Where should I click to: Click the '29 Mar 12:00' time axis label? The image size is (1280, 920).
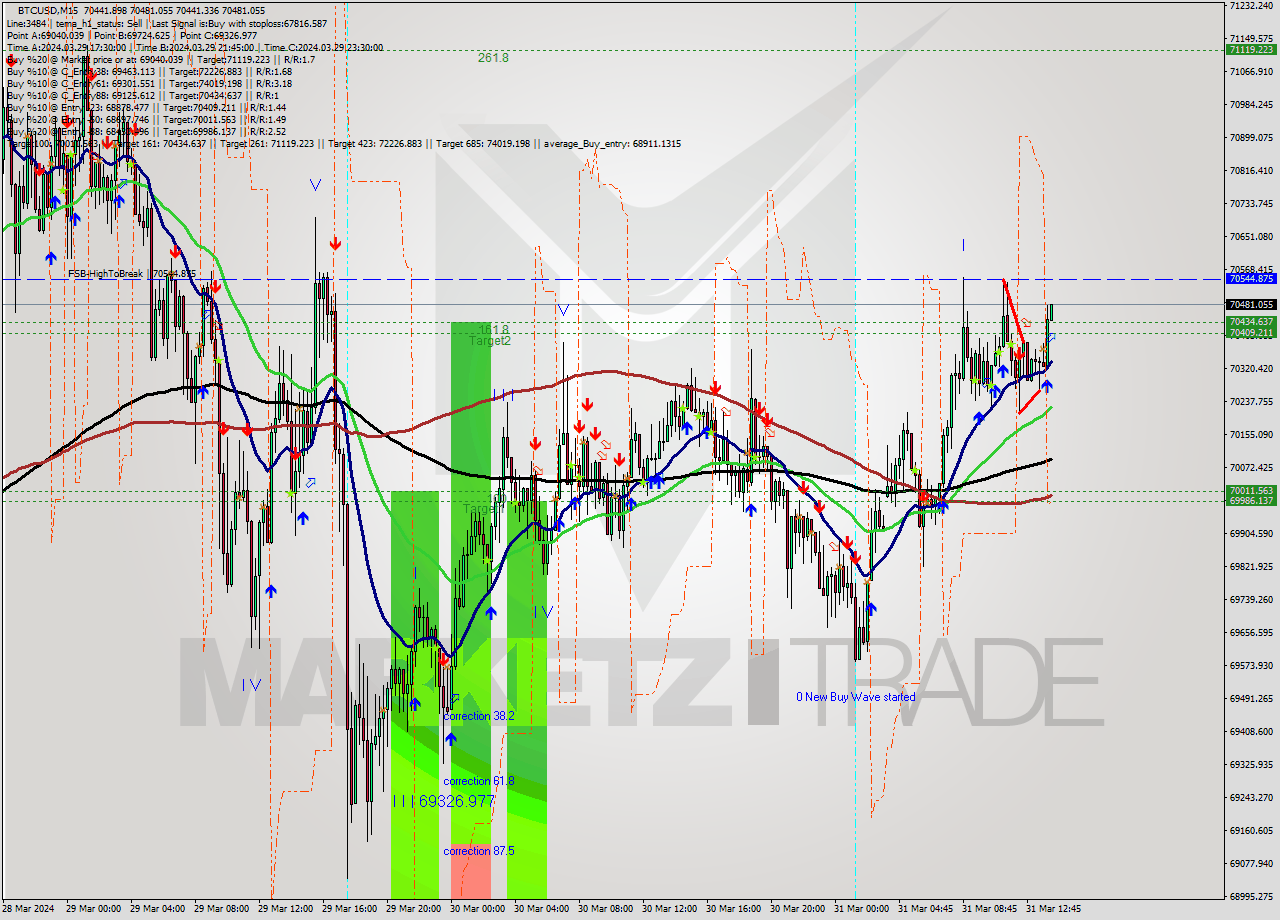click(x=285, y=909)
